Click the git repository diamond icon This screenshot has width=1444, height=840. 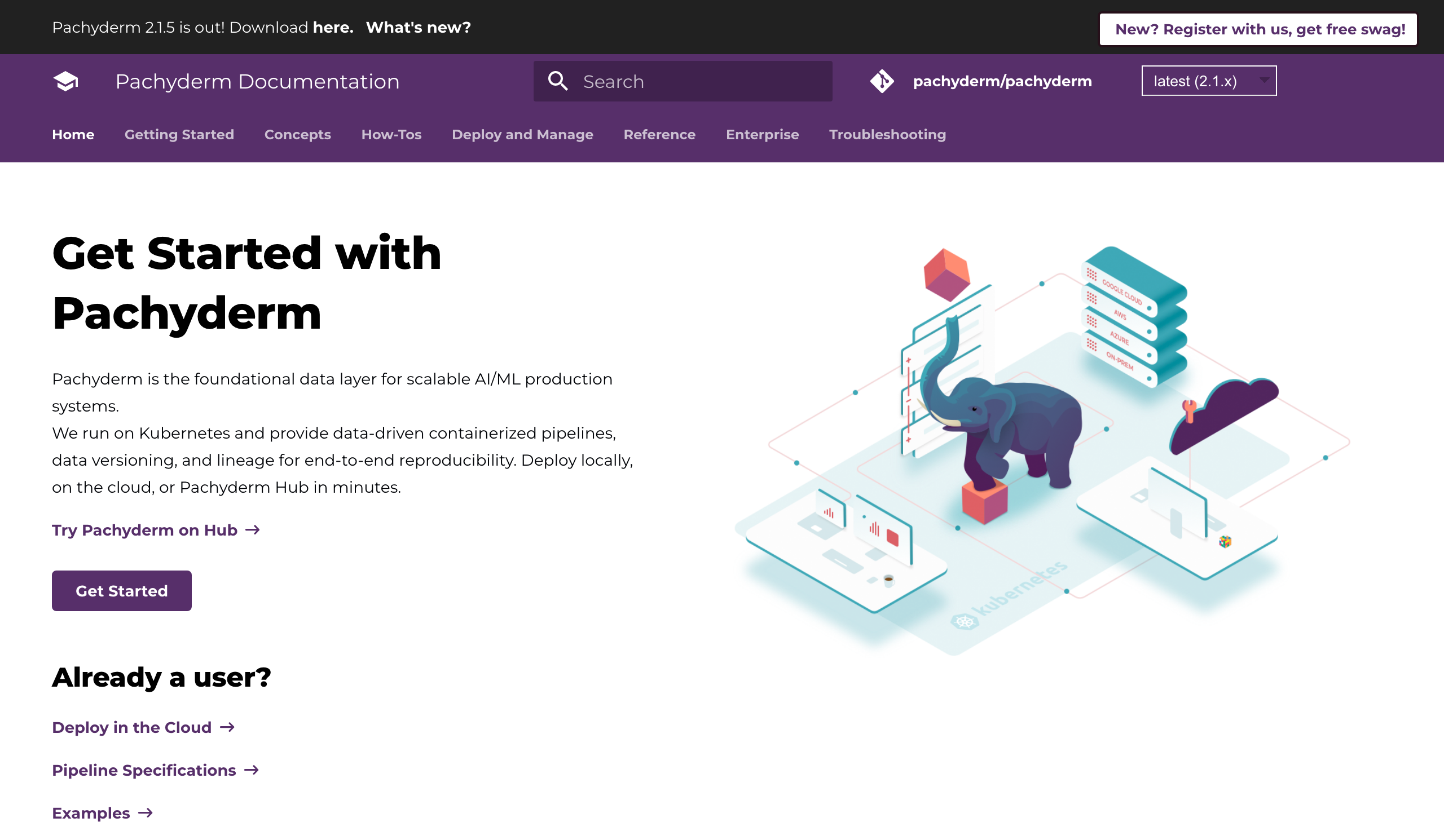pos(882,81)
